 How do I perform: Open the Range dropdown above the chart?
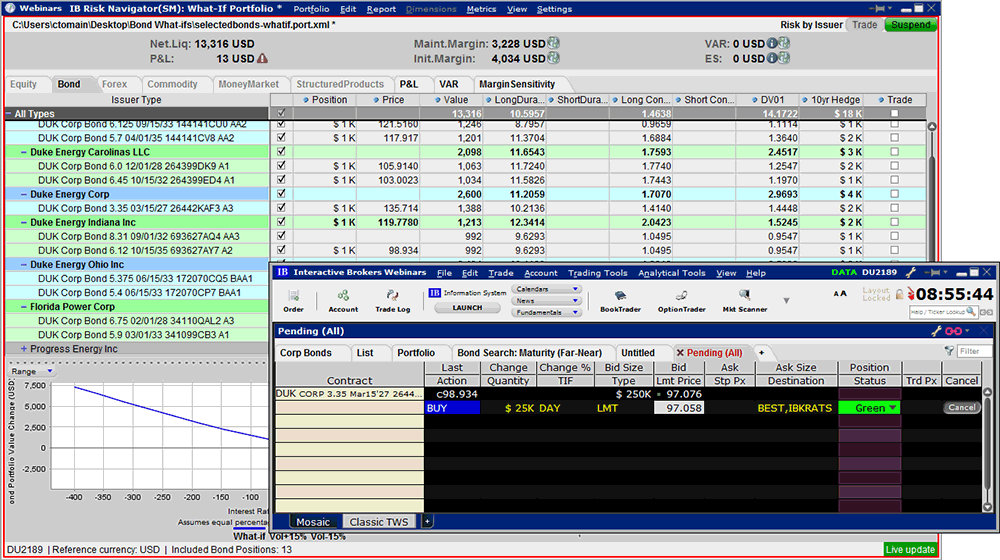tap(32, 371)
